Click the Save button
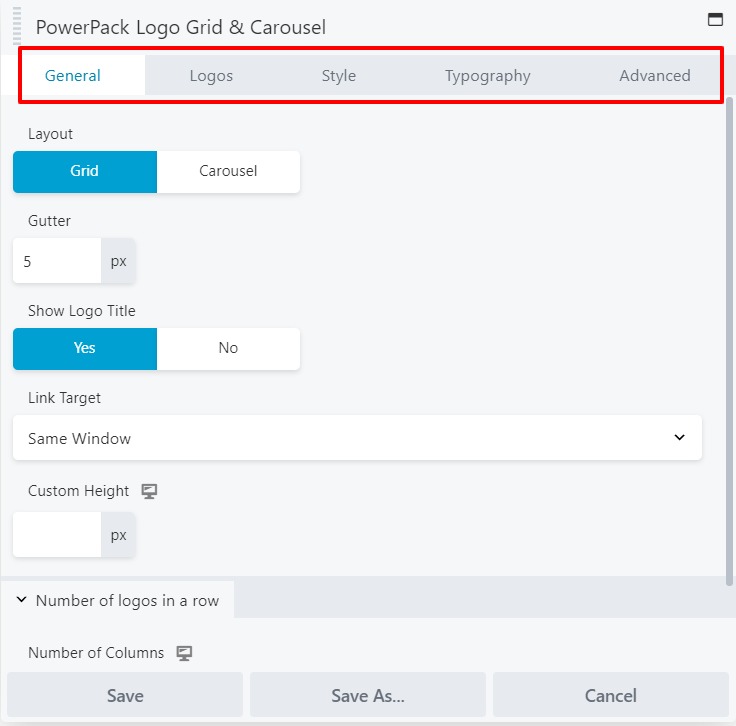736x726 pixels. click(x=125, y=695)
